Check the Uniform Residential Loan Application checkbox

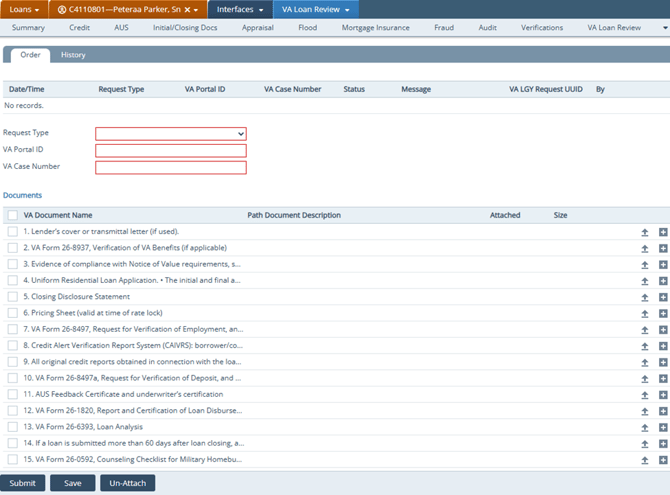pyautogui.click(x=12, y=281)
